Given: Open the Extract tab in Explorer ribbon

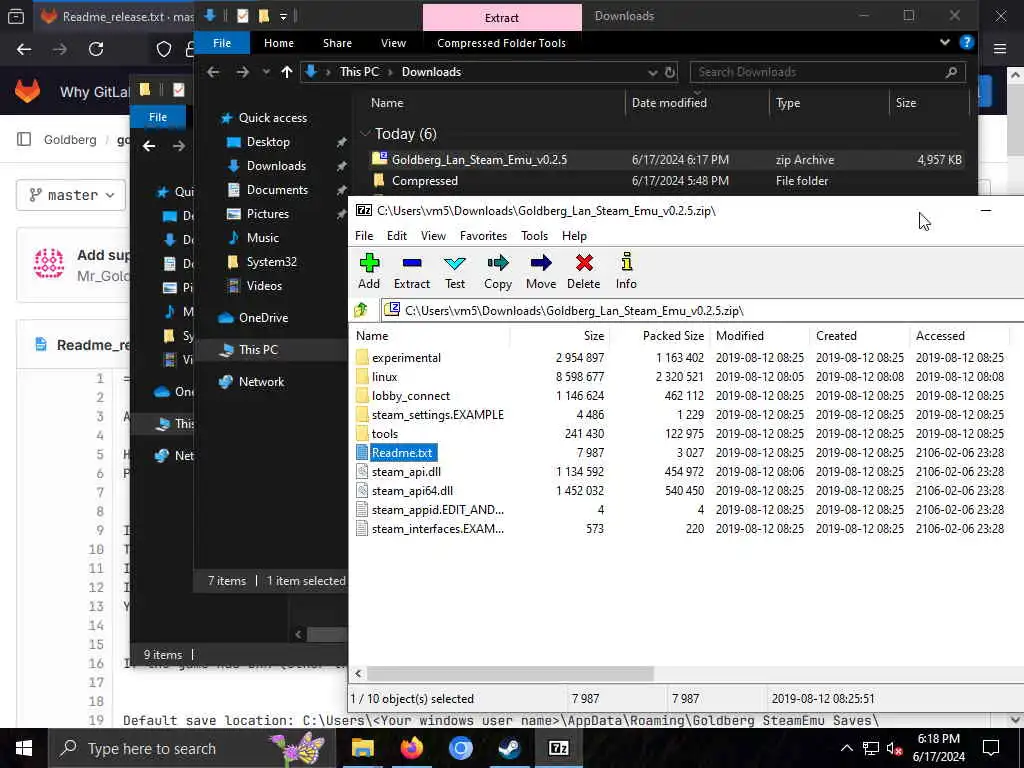Looking at the screenshot, I should [502, 18].
